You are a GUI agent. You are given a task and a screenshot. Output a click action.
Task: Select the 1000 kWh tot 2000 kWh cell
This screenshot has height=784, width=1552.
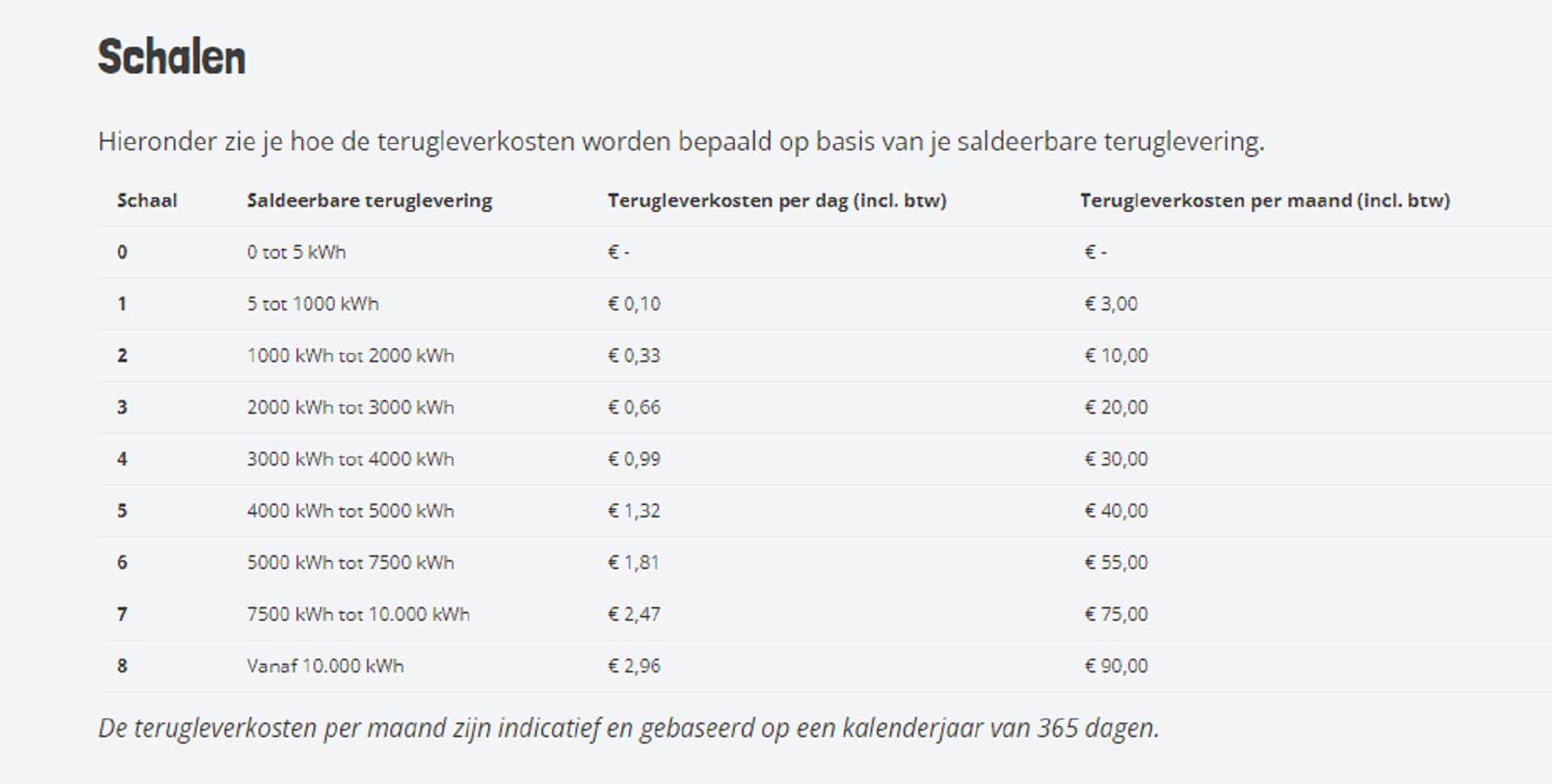(x=350, y=356)
